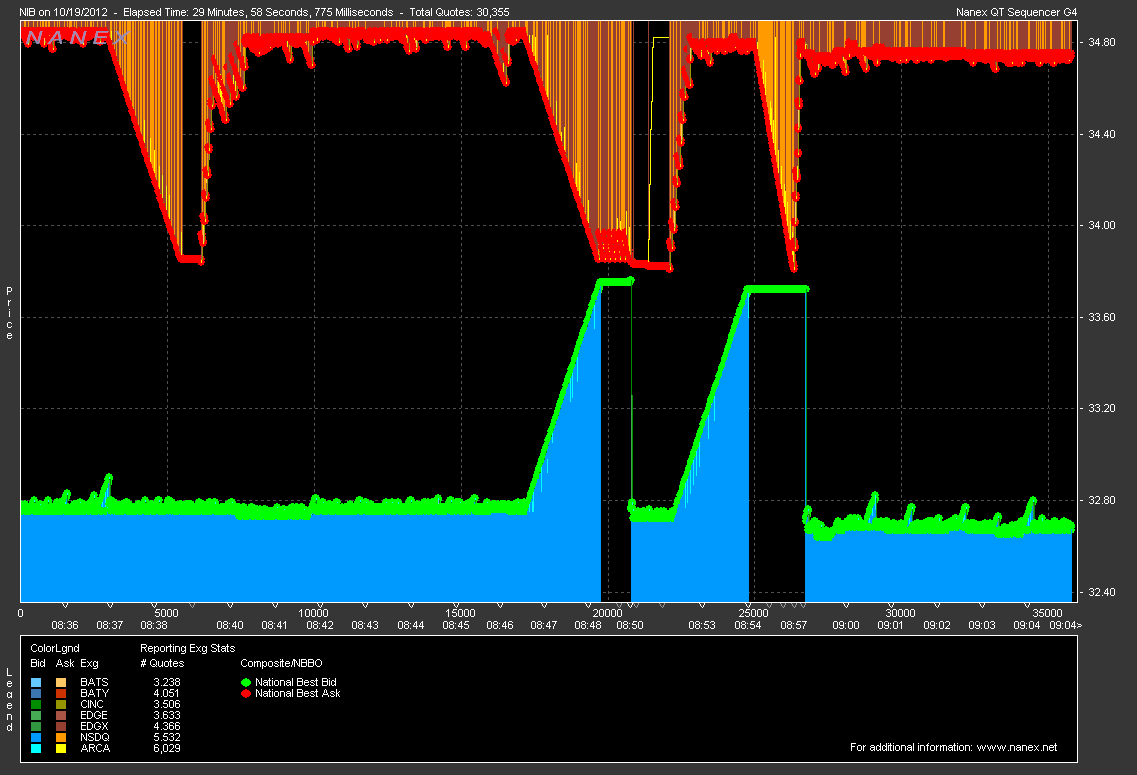The width and height of the screenshot is (1137, 775).
Task: Click the 08:57 time axis label
Action: click(794, 625)
